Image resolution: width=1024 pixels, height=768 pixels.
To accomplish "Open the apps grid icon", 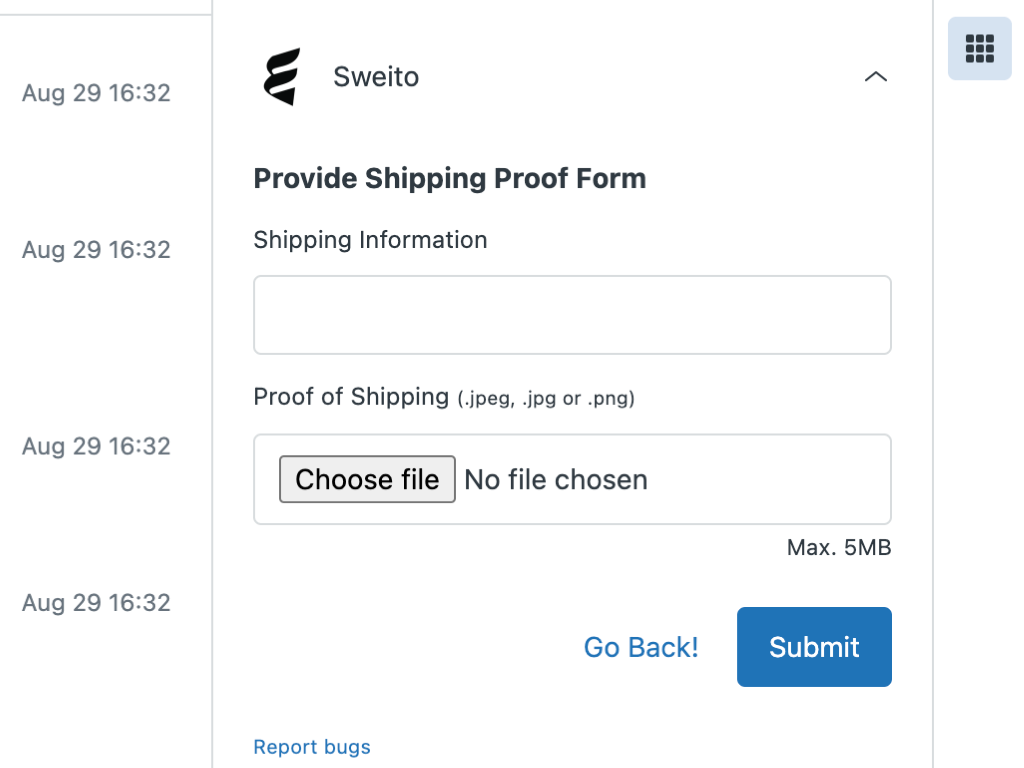I will click(x=979, y=48).
